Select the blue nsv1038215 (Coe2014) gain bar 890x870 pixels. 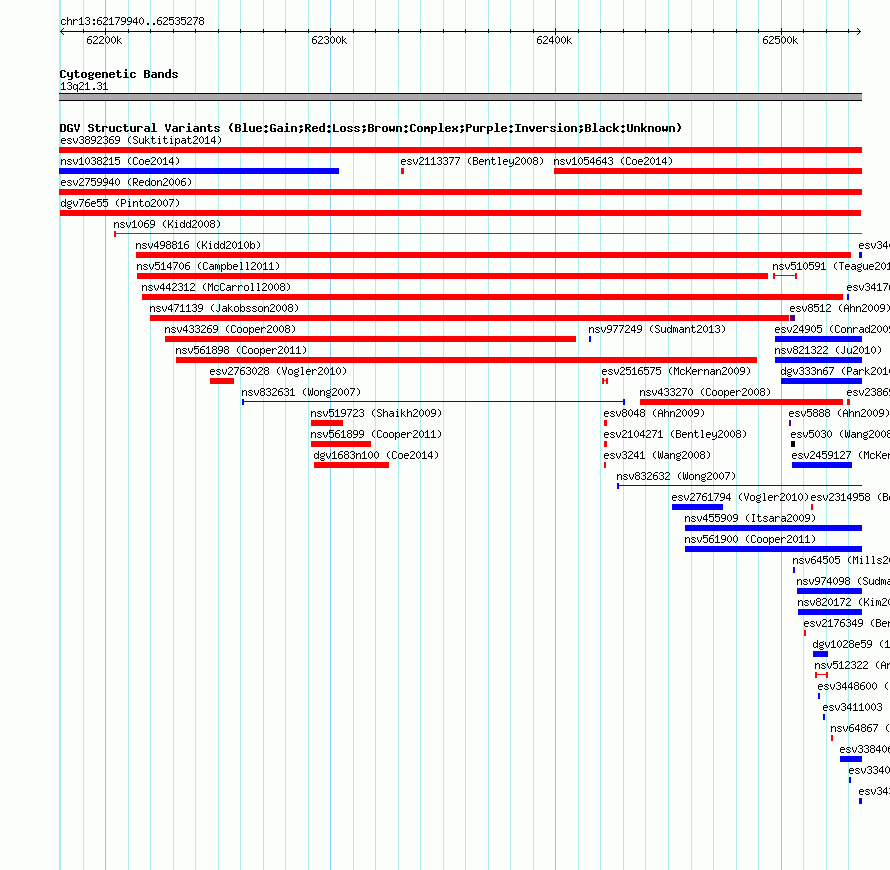tap(199, 171)
